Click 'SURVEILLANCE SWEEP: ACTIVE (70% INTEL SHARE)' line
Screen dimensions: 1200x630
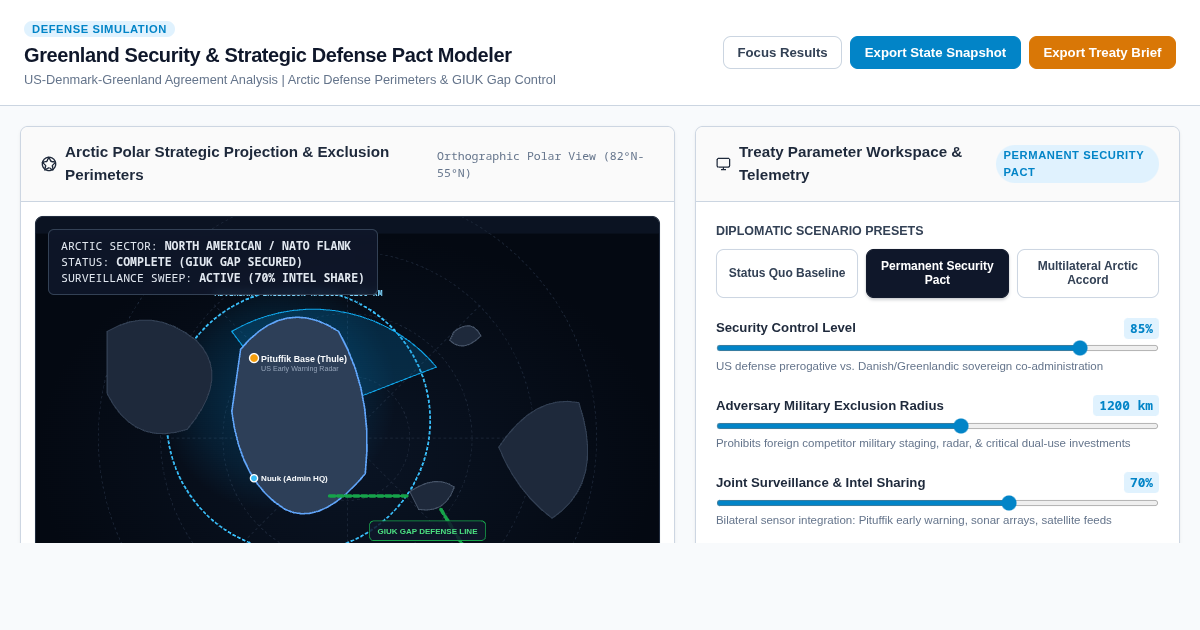click(x=213, y=278)
